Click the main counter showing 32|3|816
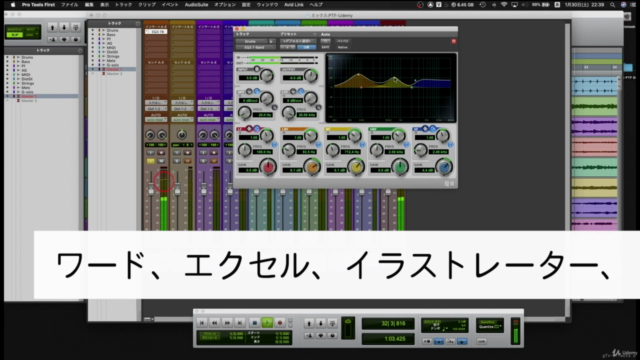Screen dimensions: 640x360 [x=388, y=324]
